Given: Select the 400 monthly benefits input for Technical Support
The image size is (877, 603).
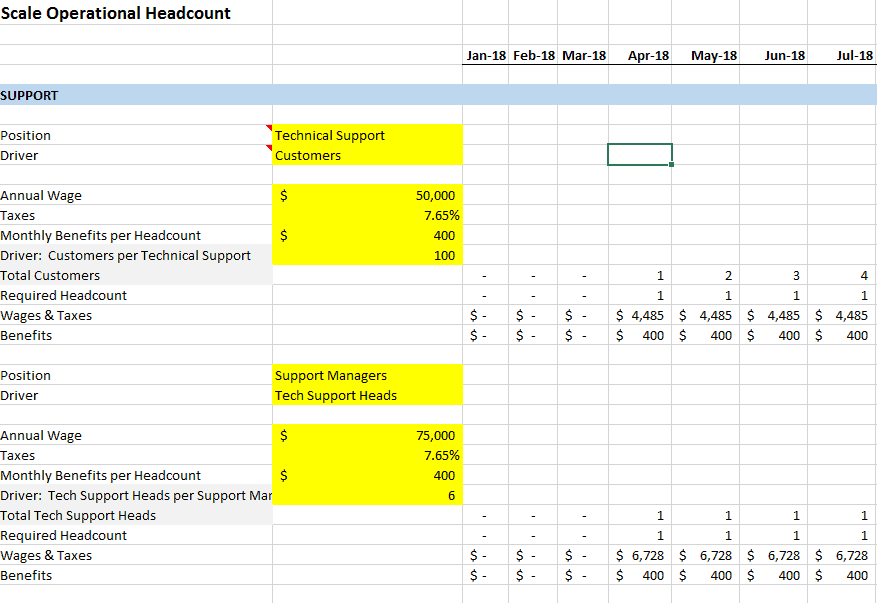Looking at the screenshot, I should [367, 235].
